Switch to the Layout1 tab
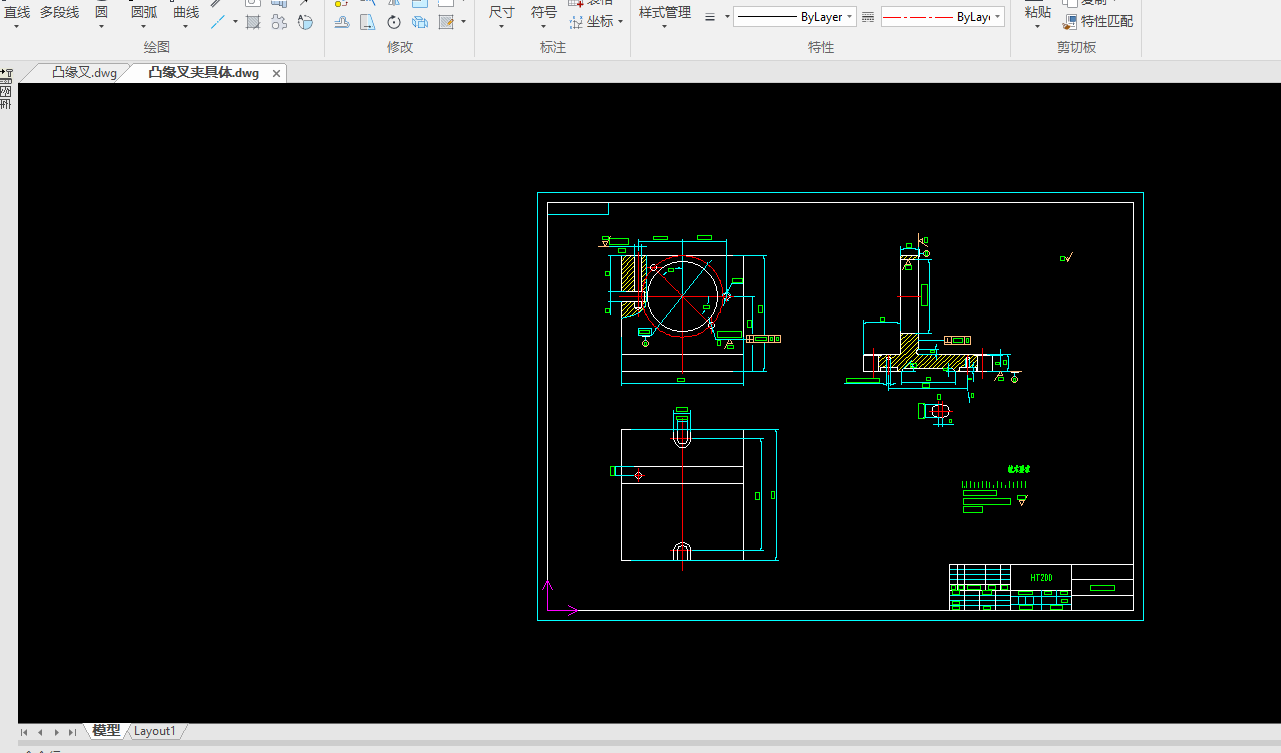 pyautogui.click(x=155, y=731)
